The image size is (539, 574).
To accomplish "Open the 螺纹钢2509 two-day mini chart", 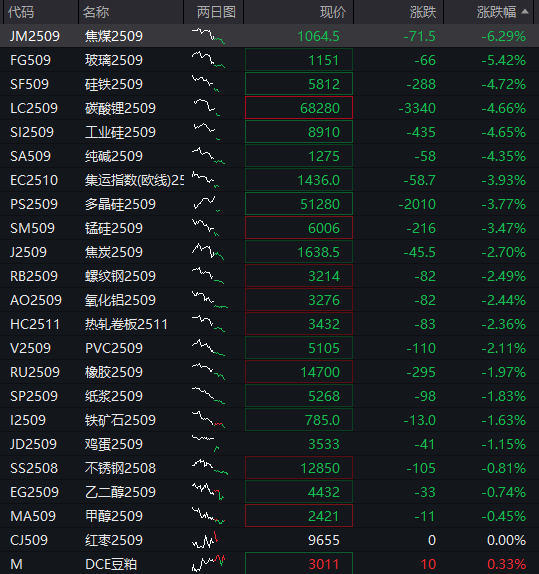I will [x=208, y=276].
